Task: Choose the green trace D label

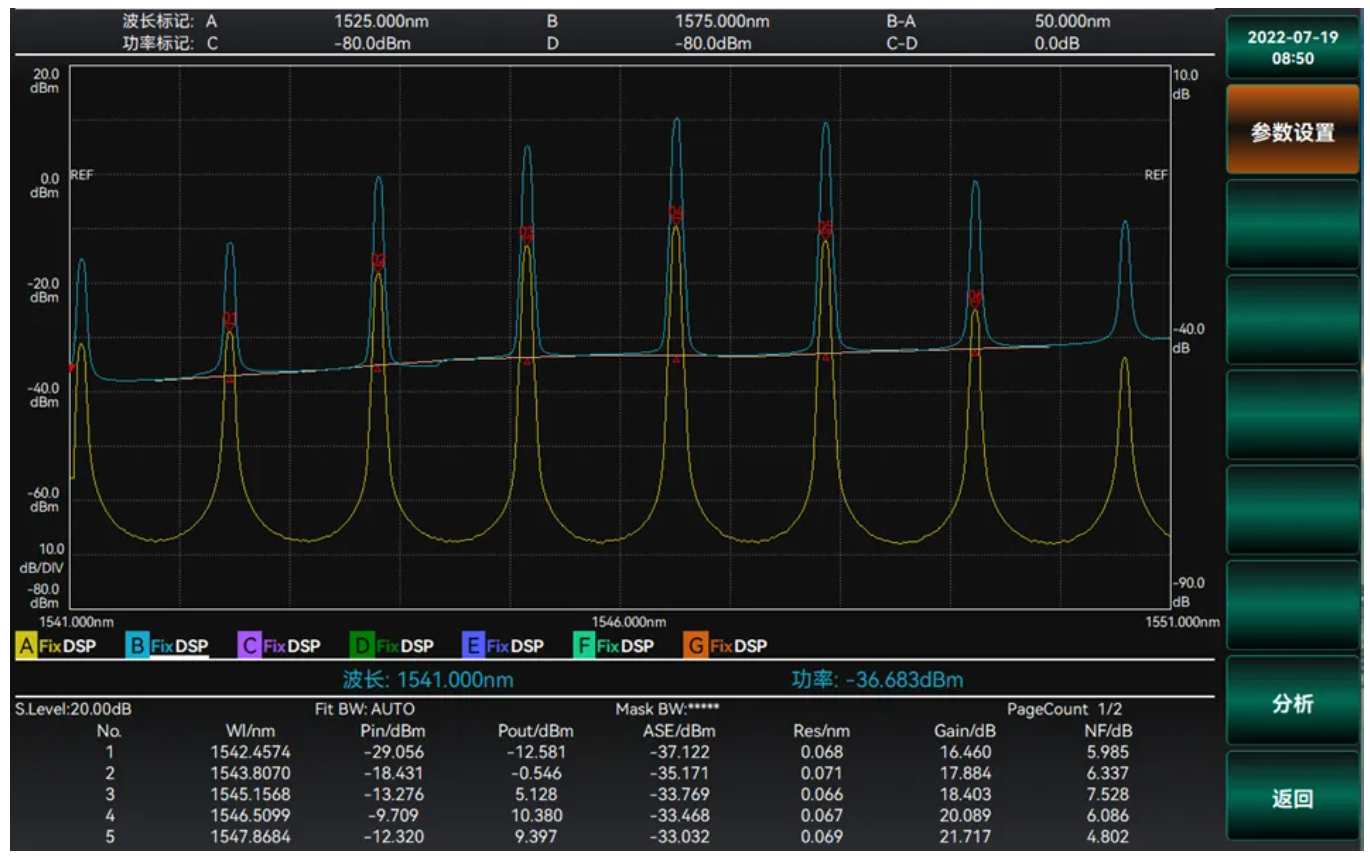Action: [x=363, y=646]
